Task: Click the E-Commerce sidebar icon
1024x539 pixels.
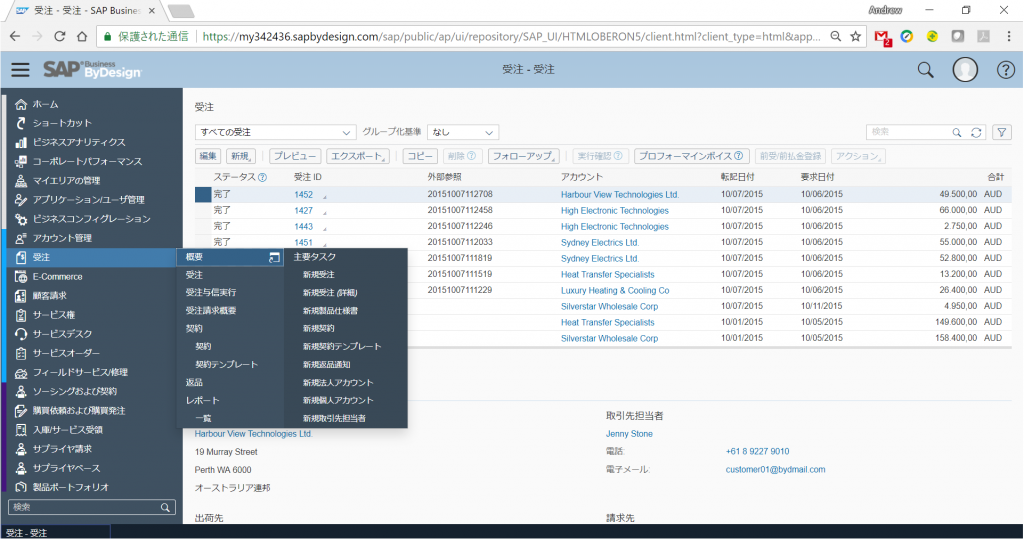Action: (x=21, y=277)
